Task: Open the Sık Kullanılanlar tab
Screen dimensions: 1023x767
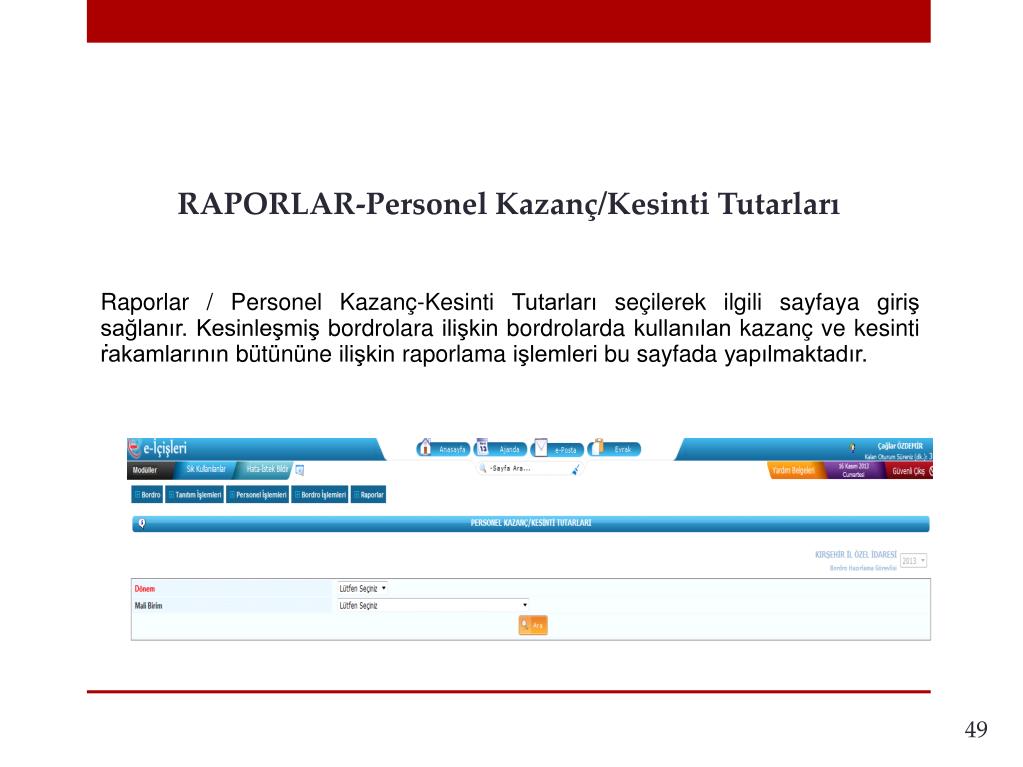Action: (206, 469)
